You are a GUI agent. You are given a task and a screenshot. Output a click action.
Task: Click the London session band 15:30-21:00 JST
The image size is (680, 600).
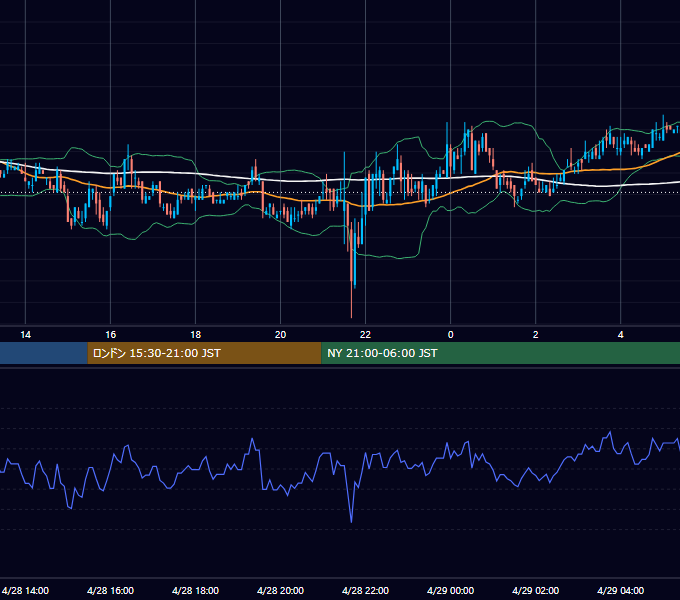coord(204,353)
